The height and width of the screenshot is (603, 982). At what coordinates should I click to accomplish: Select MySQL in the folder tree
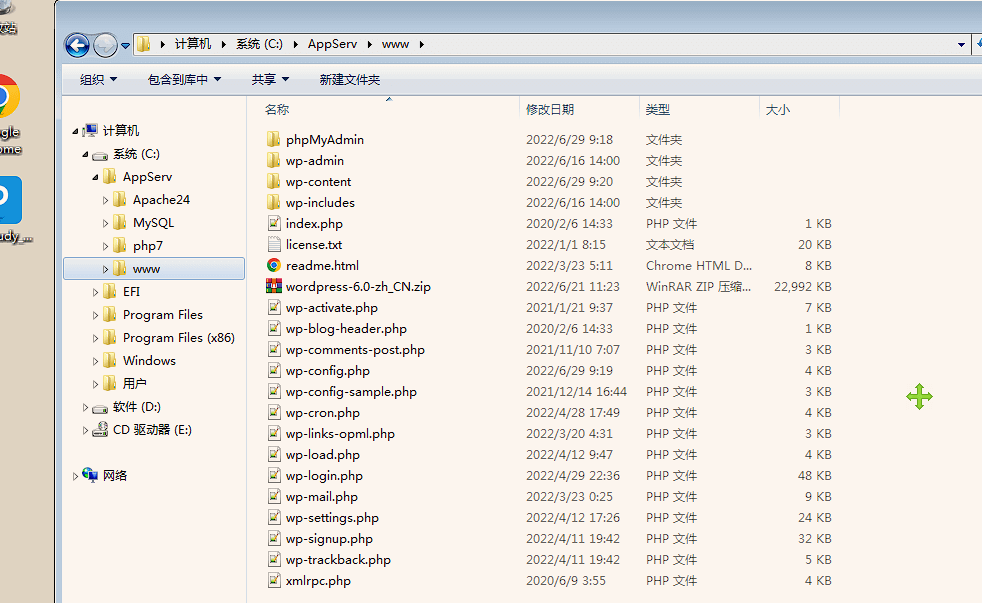coord(153,222)
